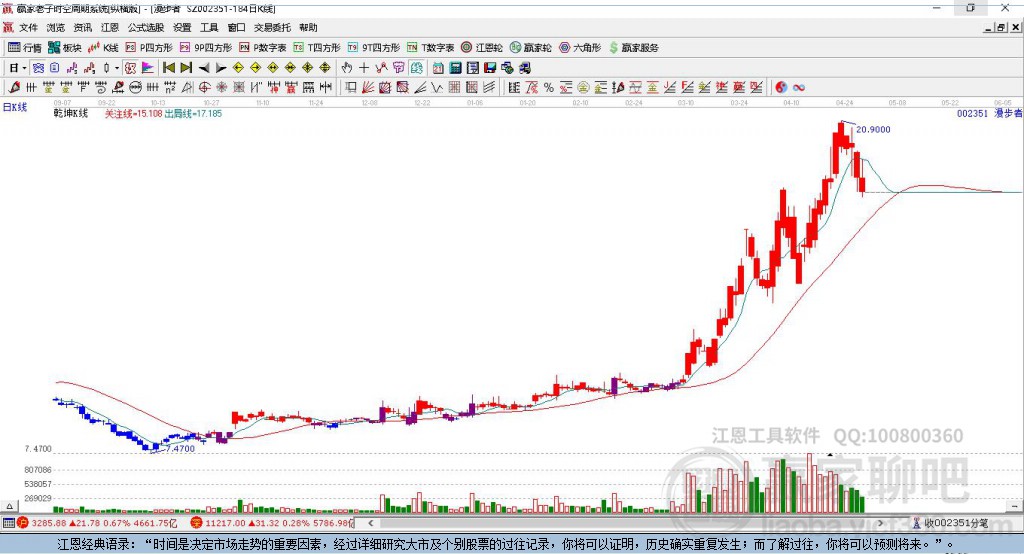Open the 文件 menu
This screenshot has height=554, width=1024.
(28, 27)
